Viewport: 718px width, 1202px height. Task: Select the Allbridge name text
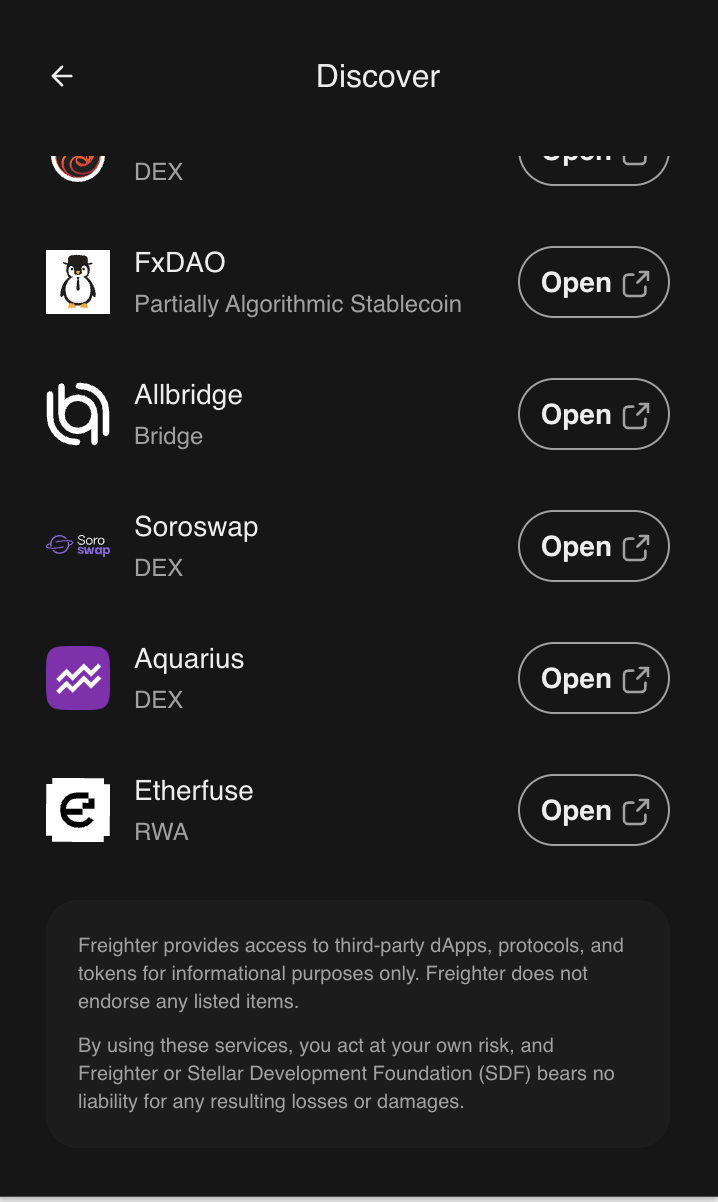pyautogui.click(x=188, y=395)
